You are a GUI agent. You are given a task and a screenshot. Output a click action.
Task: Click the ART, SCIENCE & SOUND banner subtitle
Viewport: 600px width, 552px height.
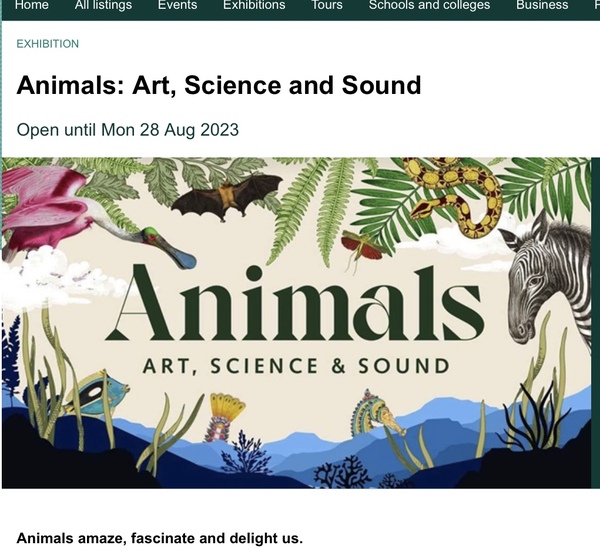point(296,366)
